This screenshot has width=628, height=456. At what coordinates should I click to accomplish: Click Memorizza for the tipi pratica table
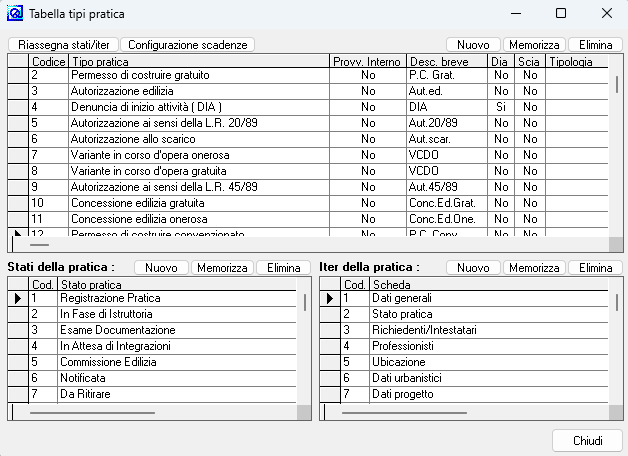pos(532,45)
